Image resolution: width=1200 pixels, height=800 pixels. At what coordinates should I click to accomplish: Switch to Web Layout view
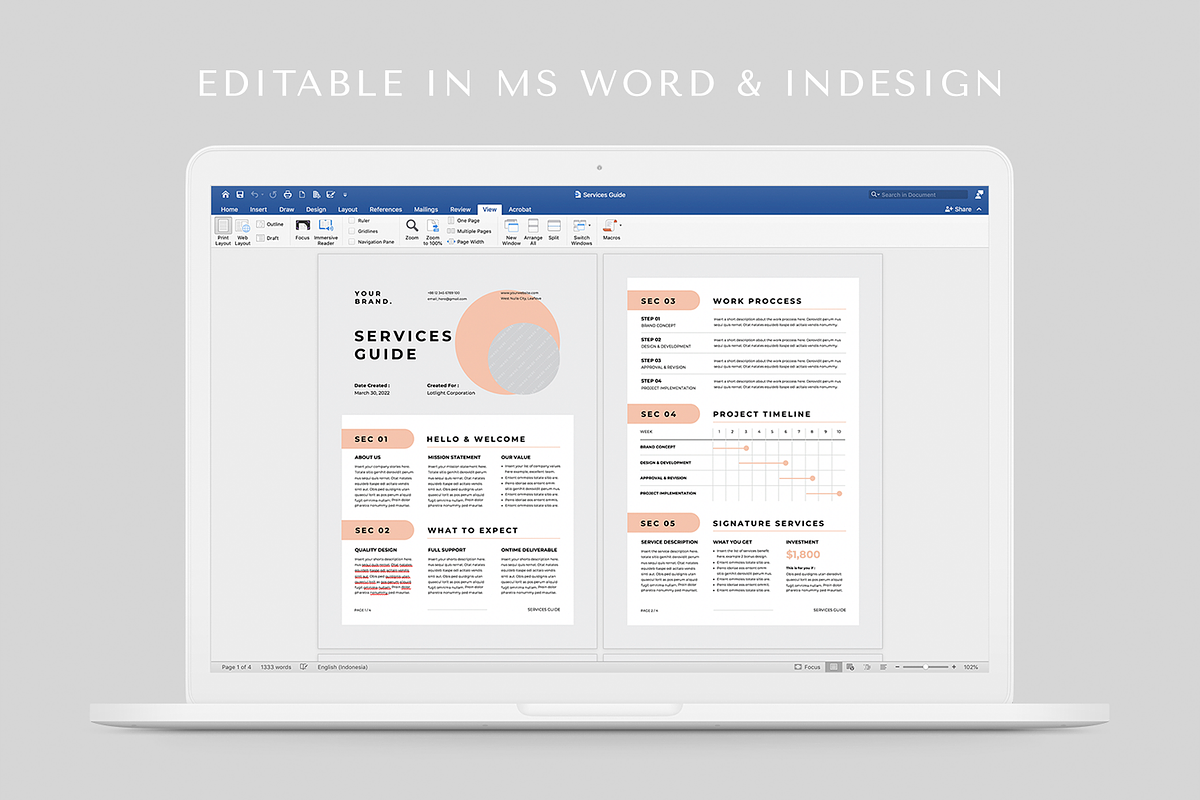pyautogui.click(x=243, y=232)
